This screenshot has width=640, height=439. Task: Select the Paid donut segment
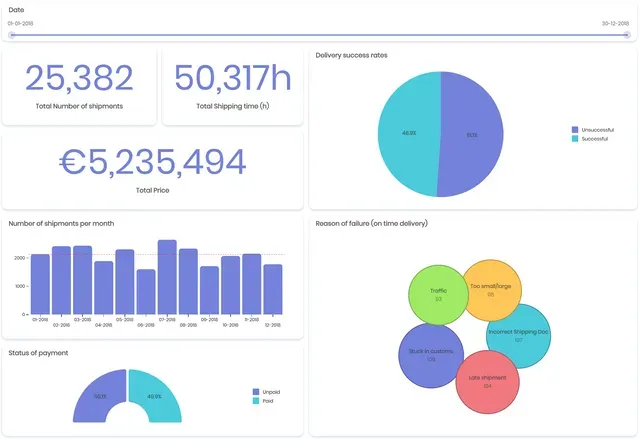coord(155,396)
